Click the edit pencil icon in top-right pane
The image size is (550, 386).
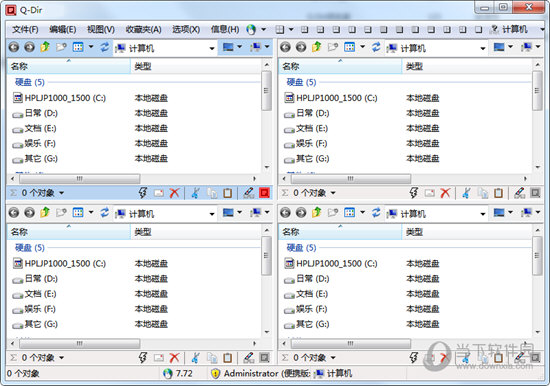click(519, 192)
